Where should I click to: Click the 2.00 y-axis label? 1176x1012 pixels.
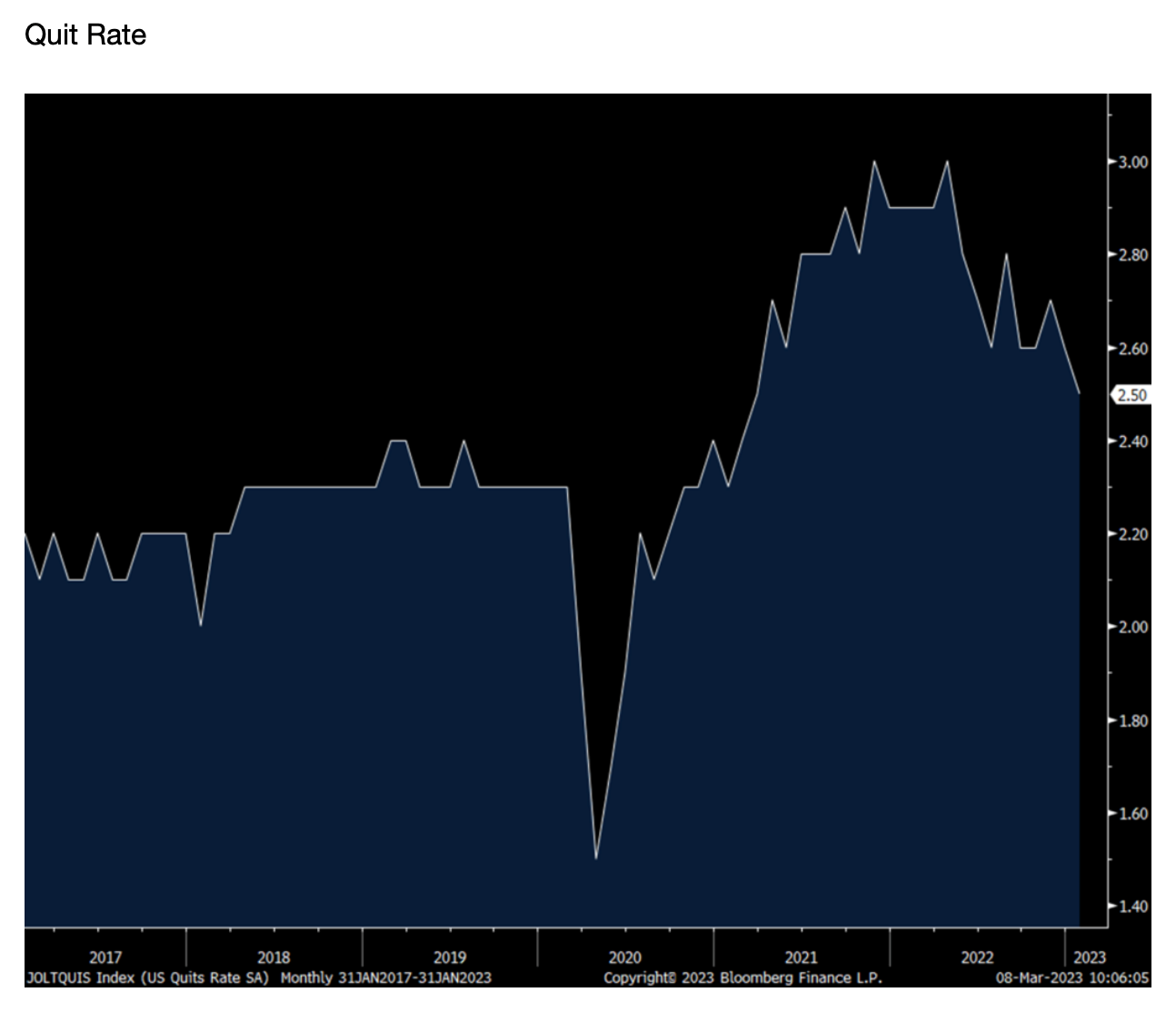[x=1133, y=627]
